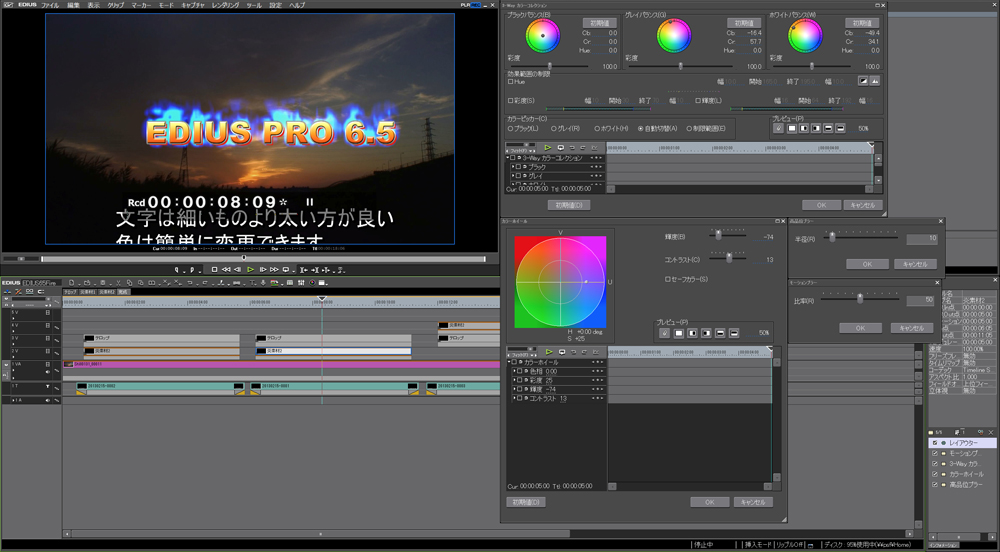Expand the コントラスト row in Color Wheel tree
Screen dimensions: 1000x552
(514, 398)
